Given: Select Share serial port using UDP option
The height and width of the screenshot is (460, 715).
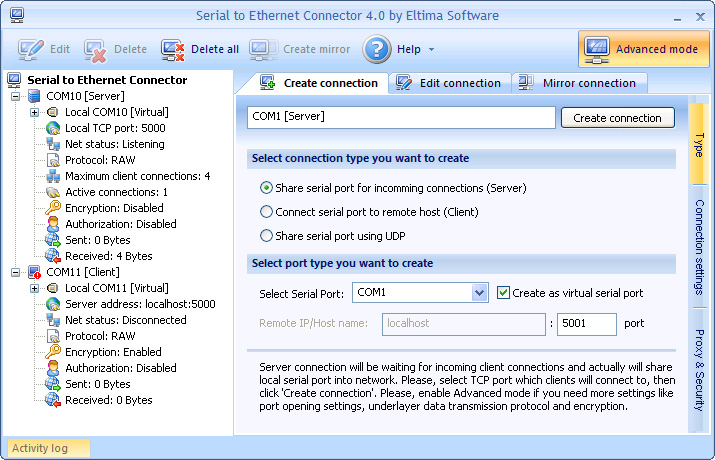Looking at the screenshot, I should (x=266, y=236).
